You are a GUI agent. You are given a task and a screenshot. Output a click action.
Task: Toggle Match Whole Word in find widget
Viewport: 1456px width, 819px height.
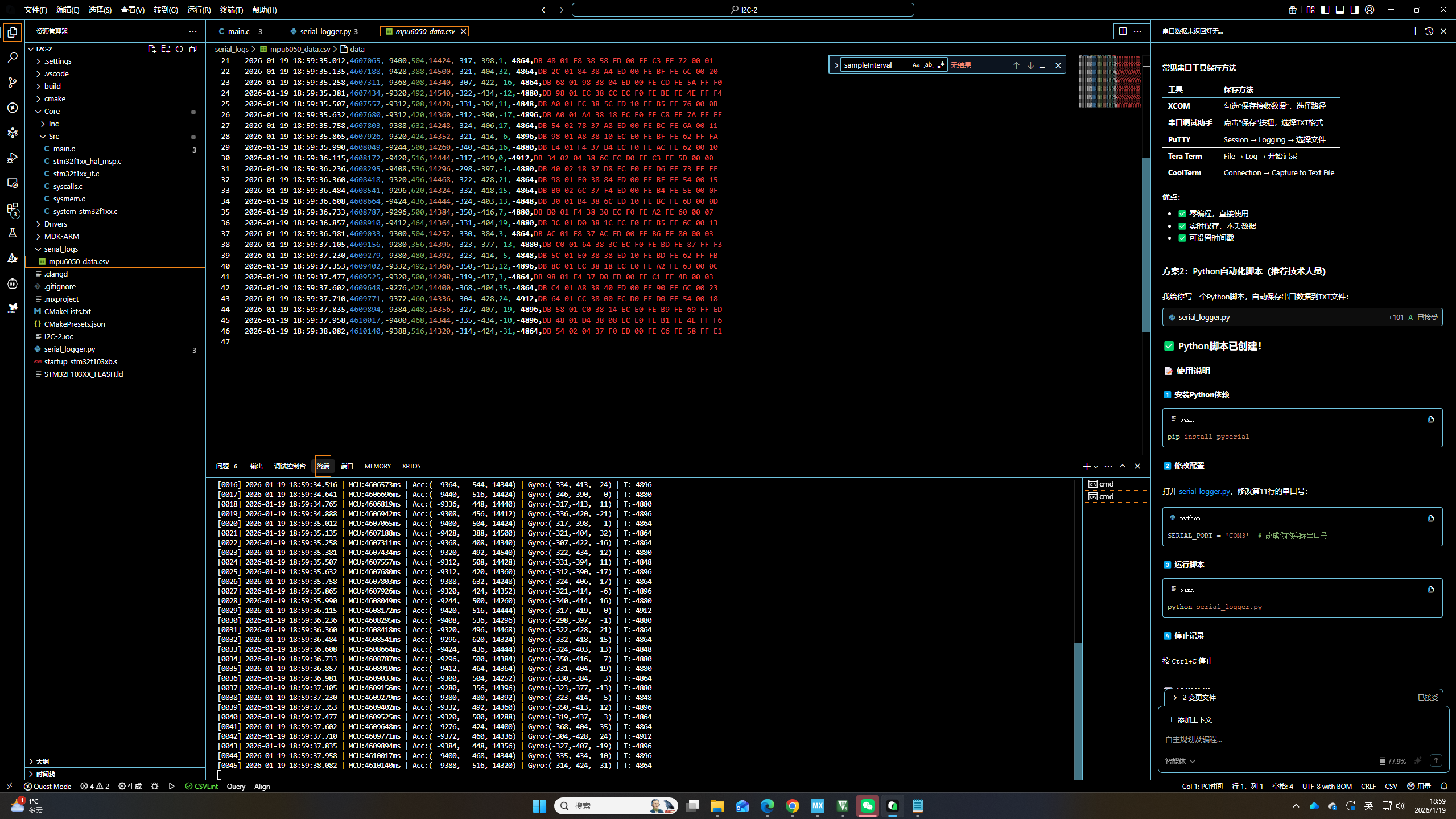coord(928,65)
